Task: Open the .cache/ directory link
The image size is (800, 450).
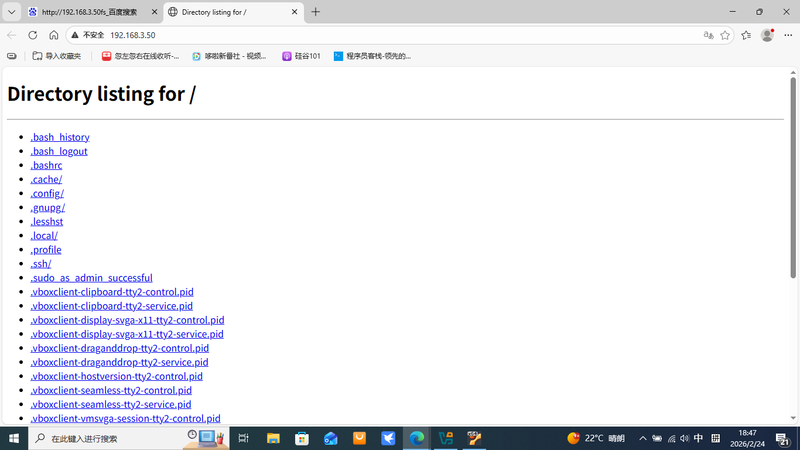Action: click(46, 180)
